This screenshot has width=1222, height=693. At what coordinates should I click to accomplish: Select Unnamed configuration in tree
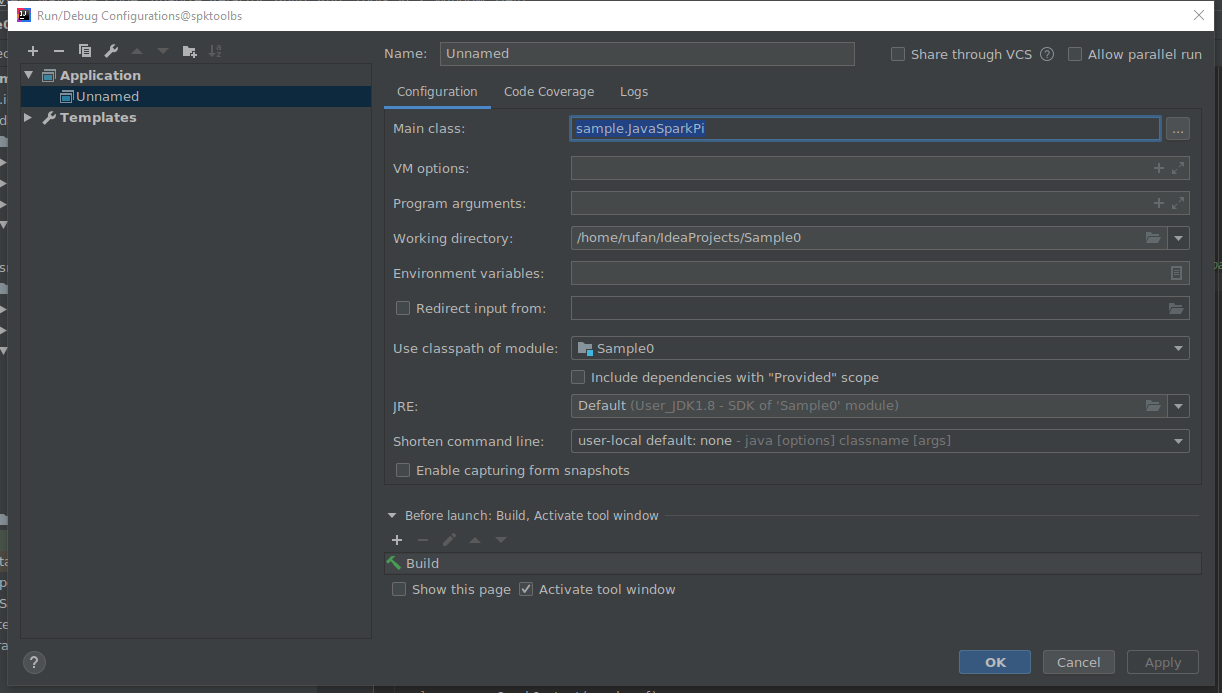coord(196,96)
